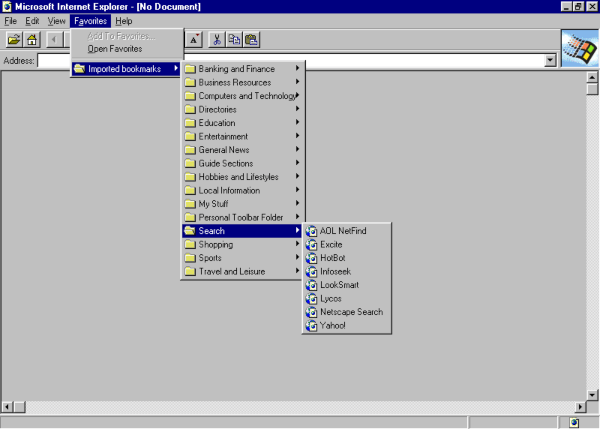The image size is (600, 429).
Task: Click the font size 'A' toolbar icon
Action: click(x=194, y=39)
